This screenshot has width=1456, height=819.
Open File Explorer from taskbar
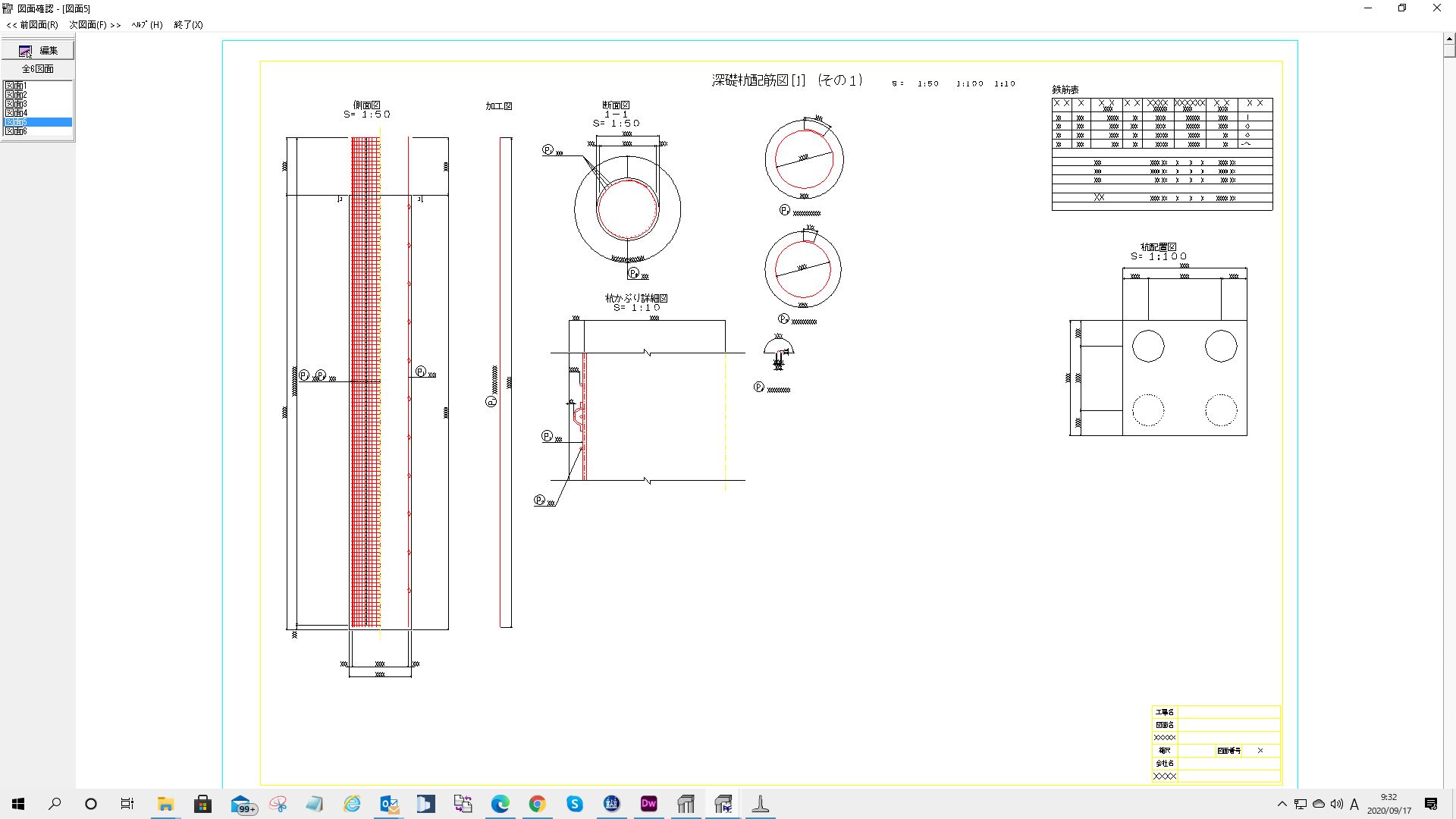click(165, 804)
